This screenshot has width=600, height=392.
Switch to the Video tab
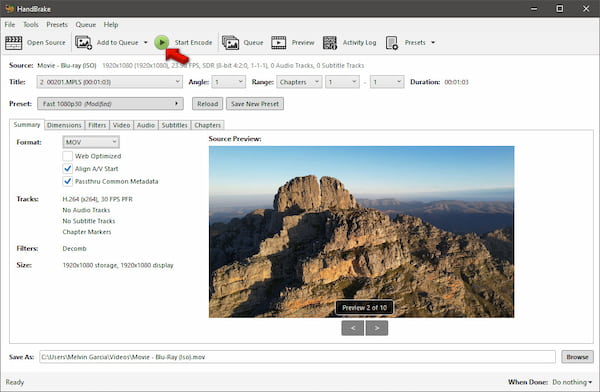click(x=122, y=125)
